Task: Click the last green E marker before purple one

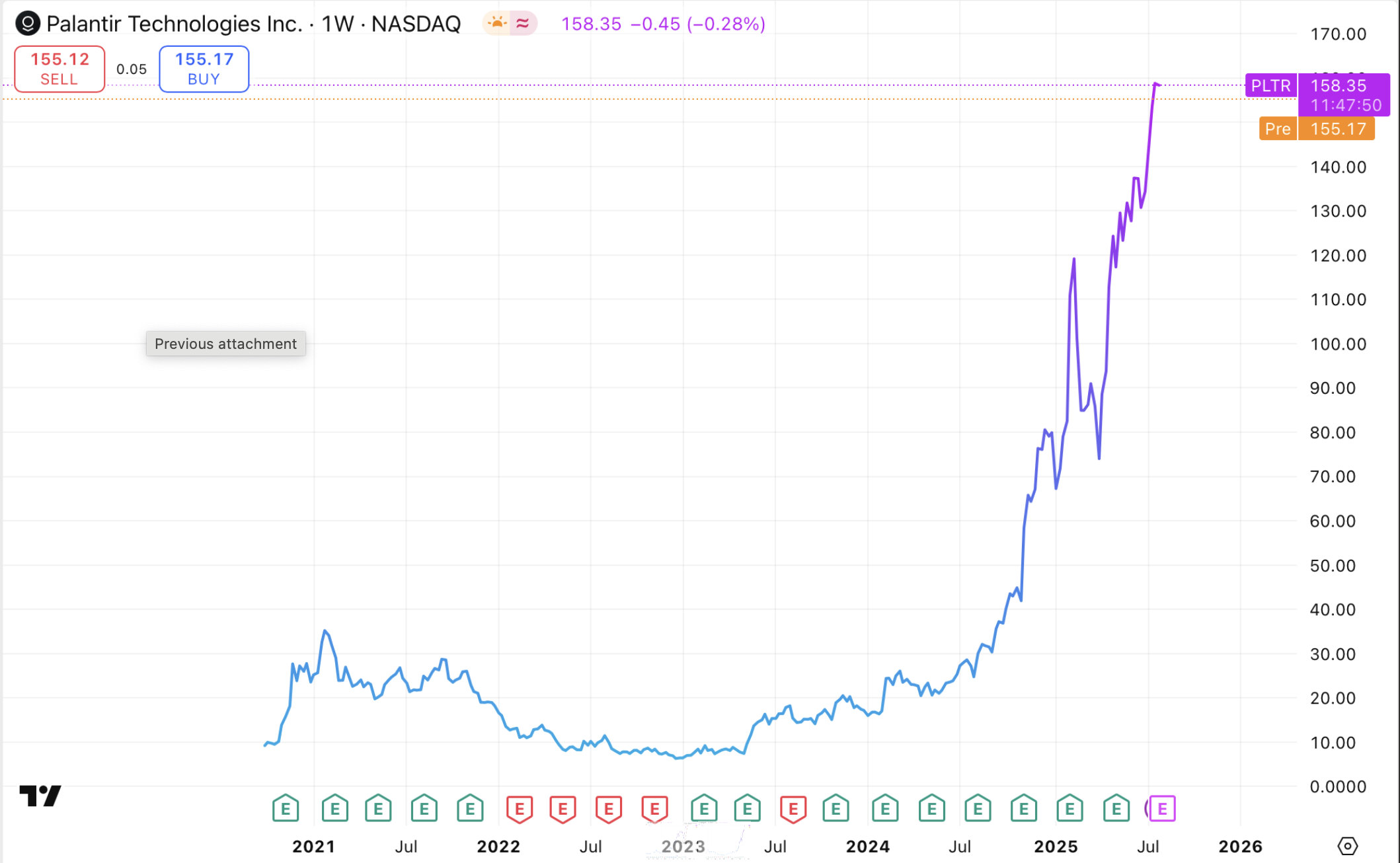Action: 1116,809
